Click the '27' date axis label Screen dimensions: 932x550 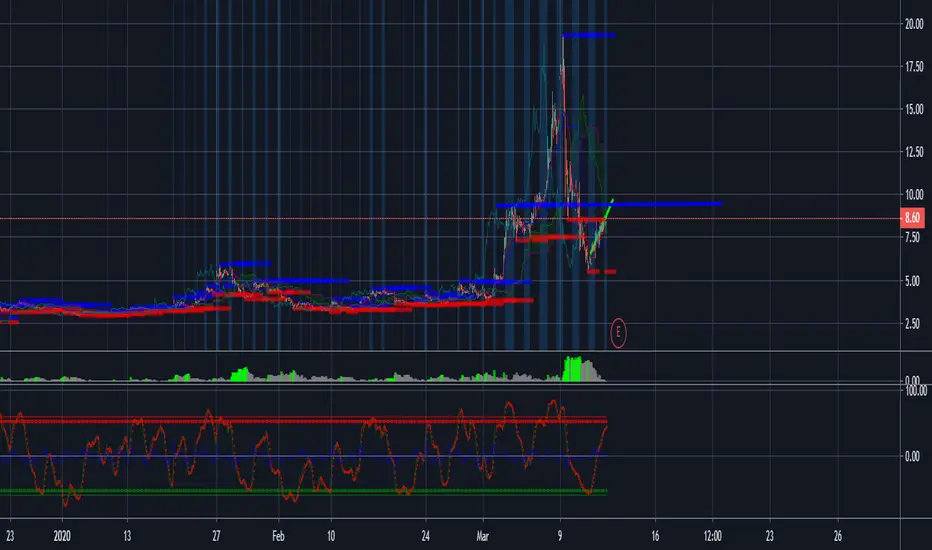coord(216,536)
